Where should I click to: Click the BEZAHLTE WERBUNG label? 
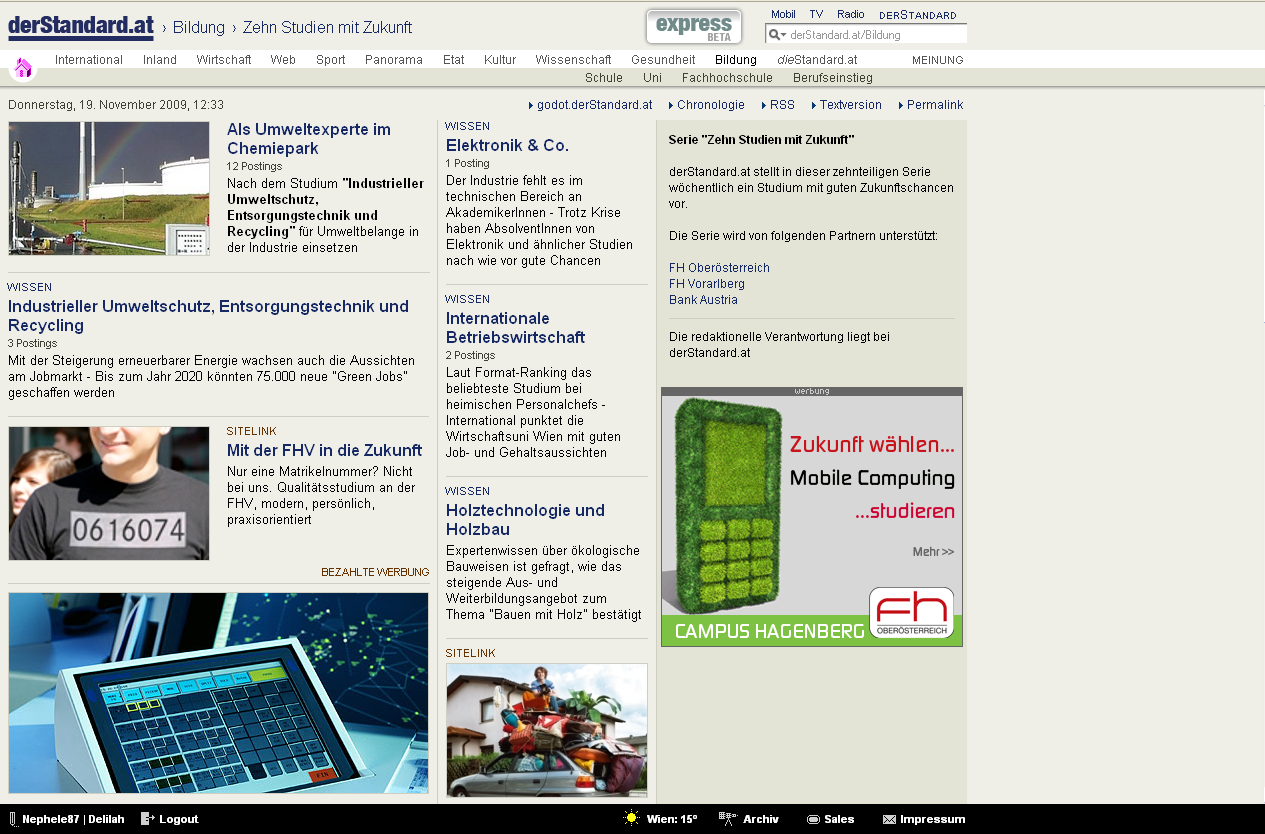point(375,572)
